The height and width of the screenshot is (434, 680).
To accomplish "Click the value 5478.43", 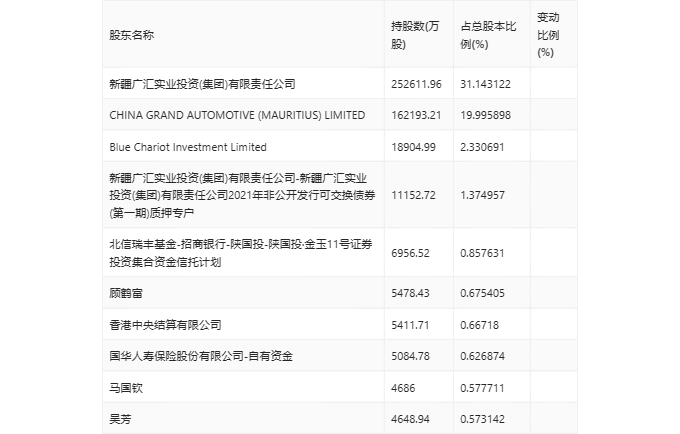I will click(x=410, y=294).
